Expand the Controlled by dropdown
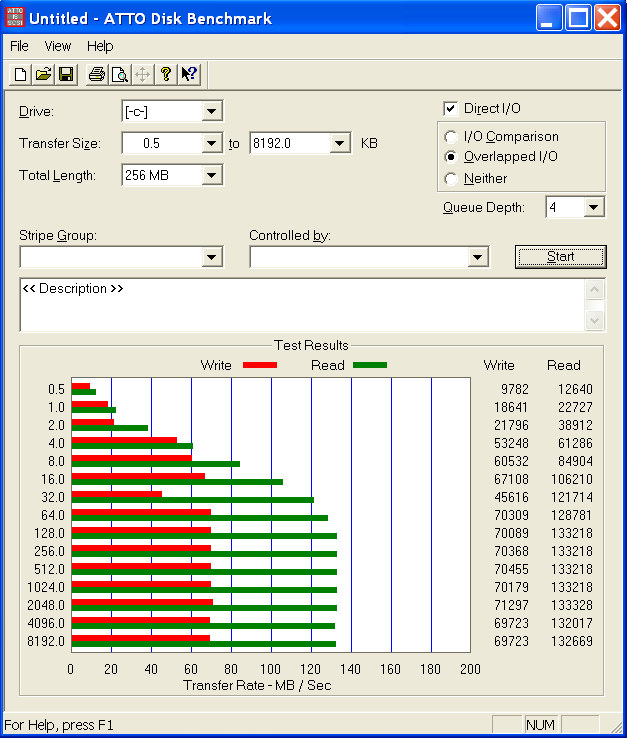Image resolution: width=627 pixels, height=738 pixels. [x=477, y=257]
